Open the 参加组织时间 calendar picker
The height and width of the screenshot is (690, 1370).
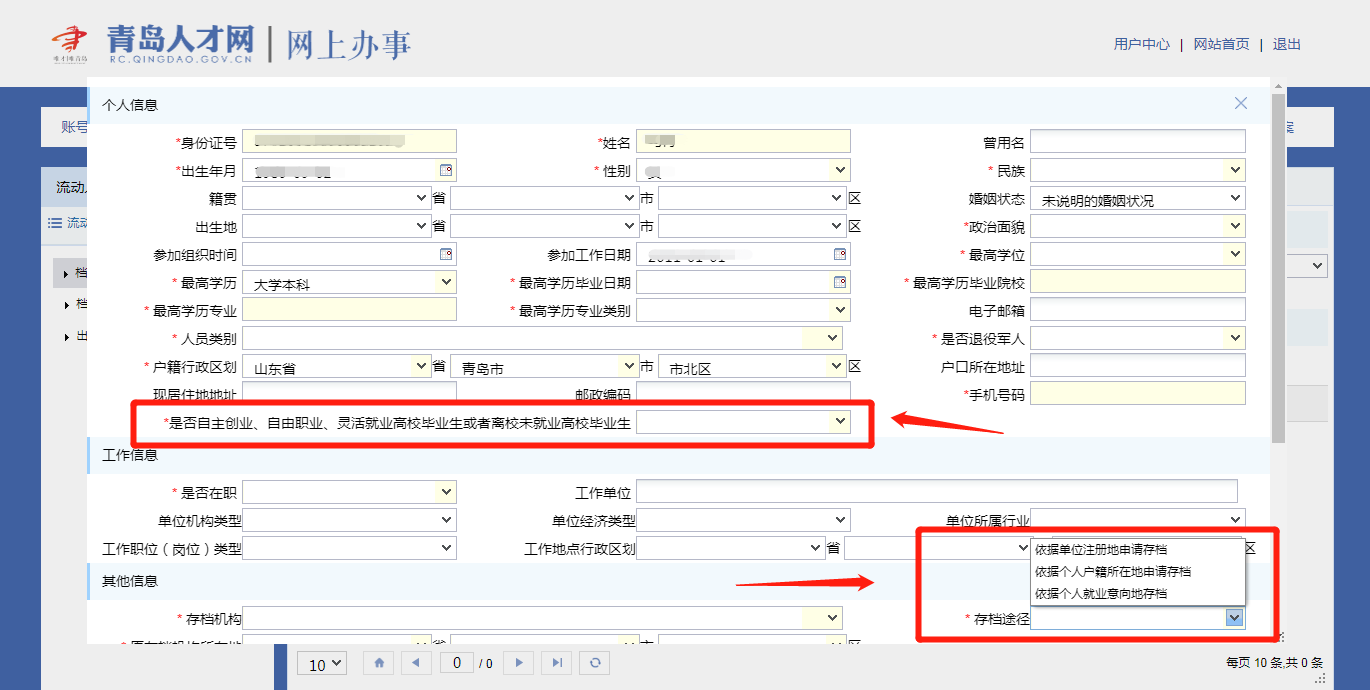pos(446,254)
